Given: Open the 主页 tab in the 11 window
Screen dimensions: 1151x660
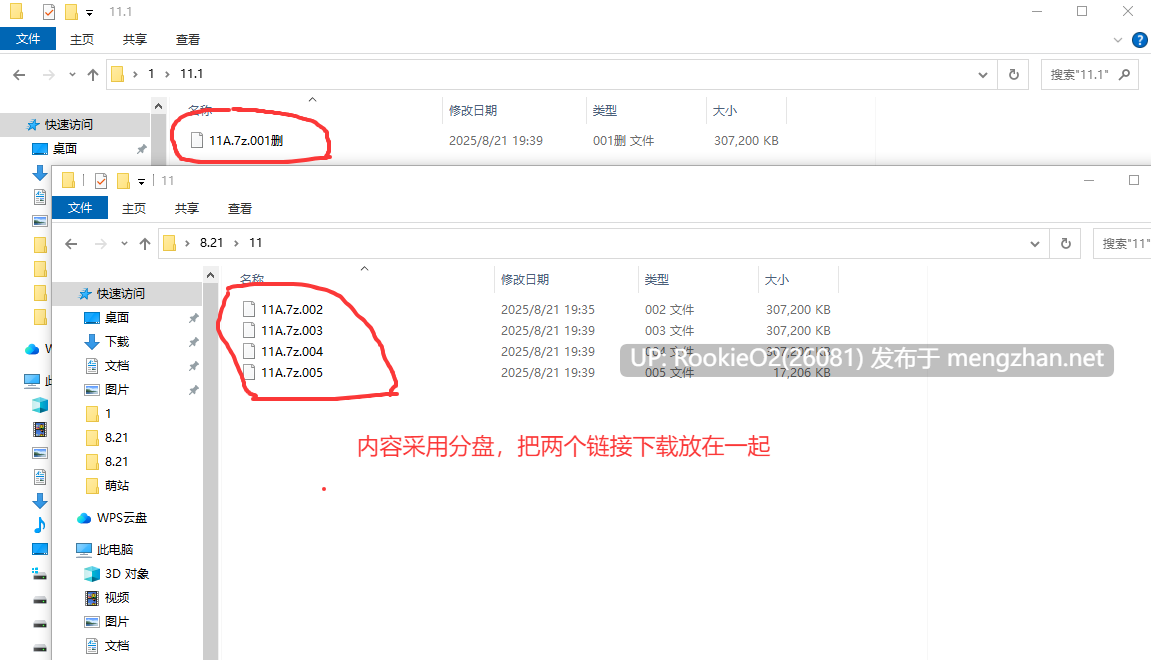Looking at the screenshot, I should 134,208.
